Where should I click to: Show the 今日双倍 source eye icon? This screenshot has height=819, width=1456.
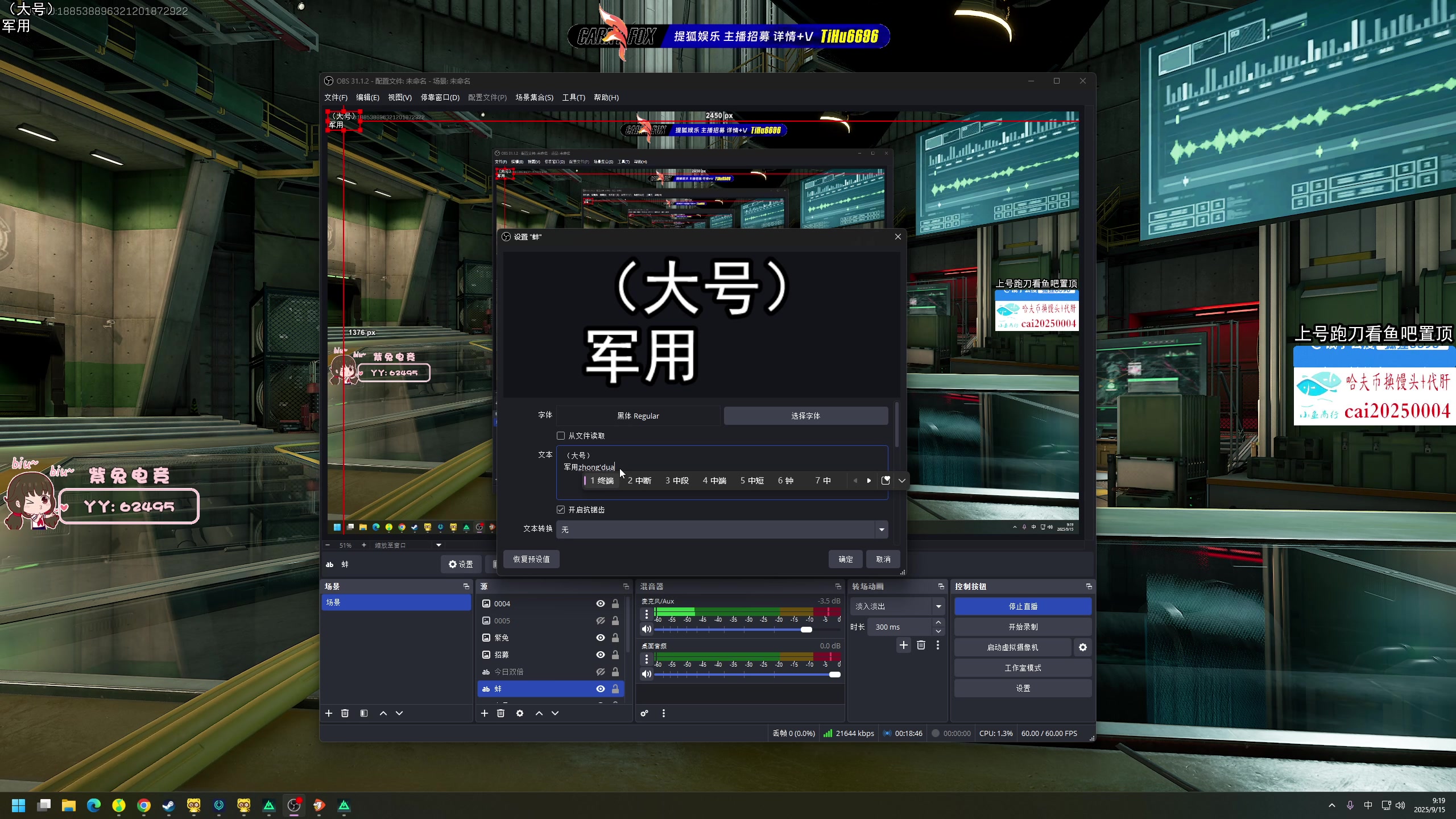(600, 672)
